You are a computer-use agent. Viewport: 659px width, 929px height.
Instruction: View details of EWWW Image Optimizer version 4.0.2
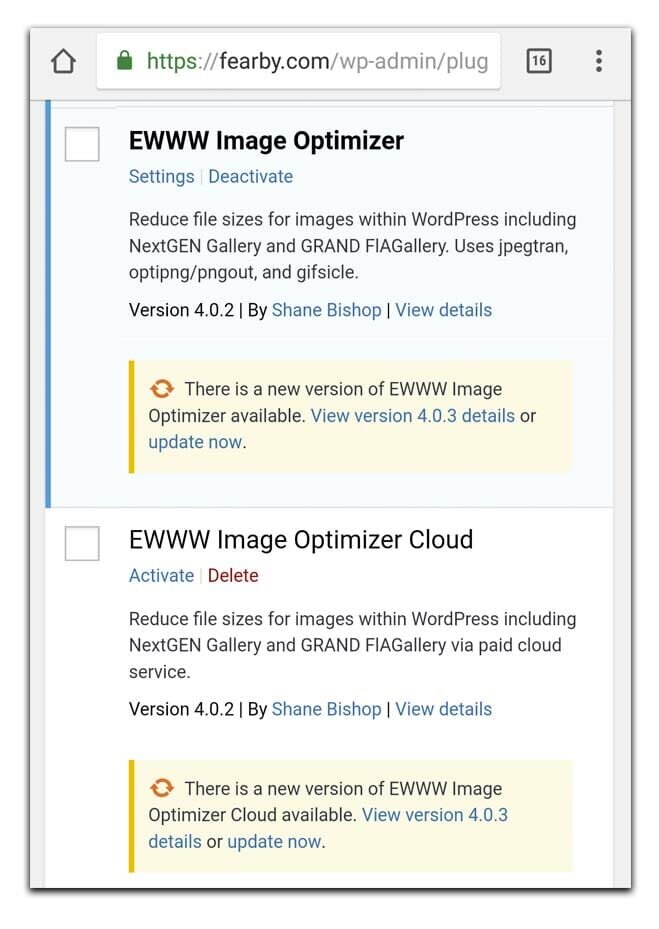[x=443, y=310]
